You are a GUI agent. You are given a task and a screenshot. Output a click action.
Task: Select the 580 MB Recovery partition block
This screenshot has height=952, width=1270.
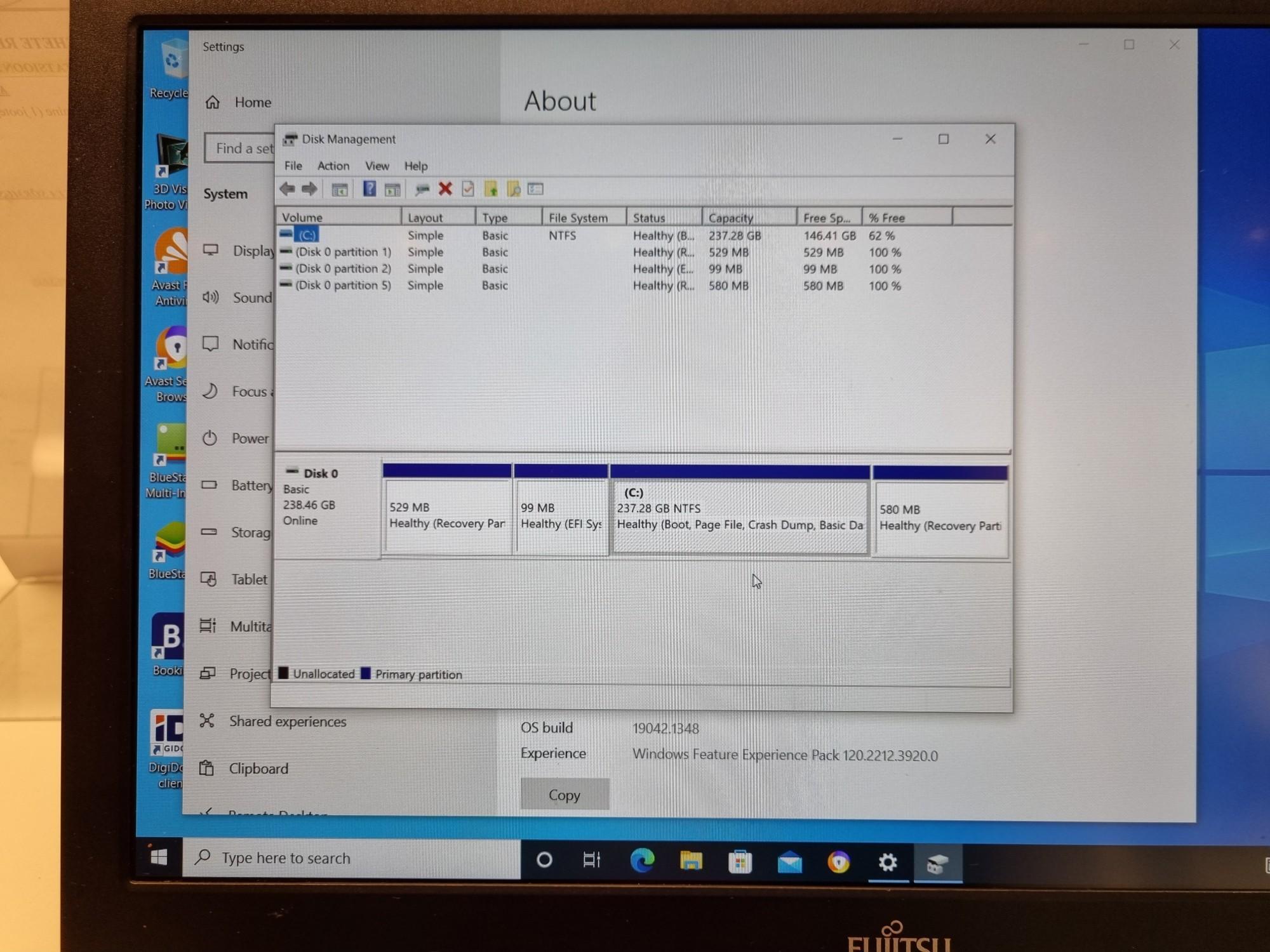(940, 512)
